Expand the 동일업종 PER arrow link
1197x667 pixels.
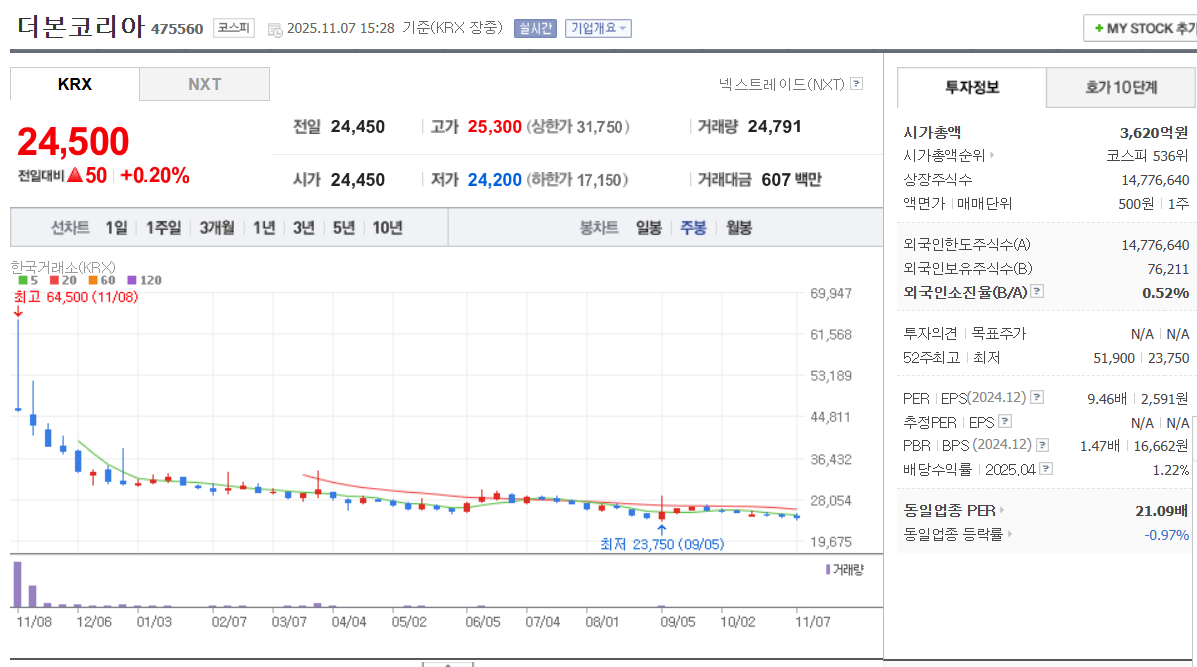coord(1002,511)
